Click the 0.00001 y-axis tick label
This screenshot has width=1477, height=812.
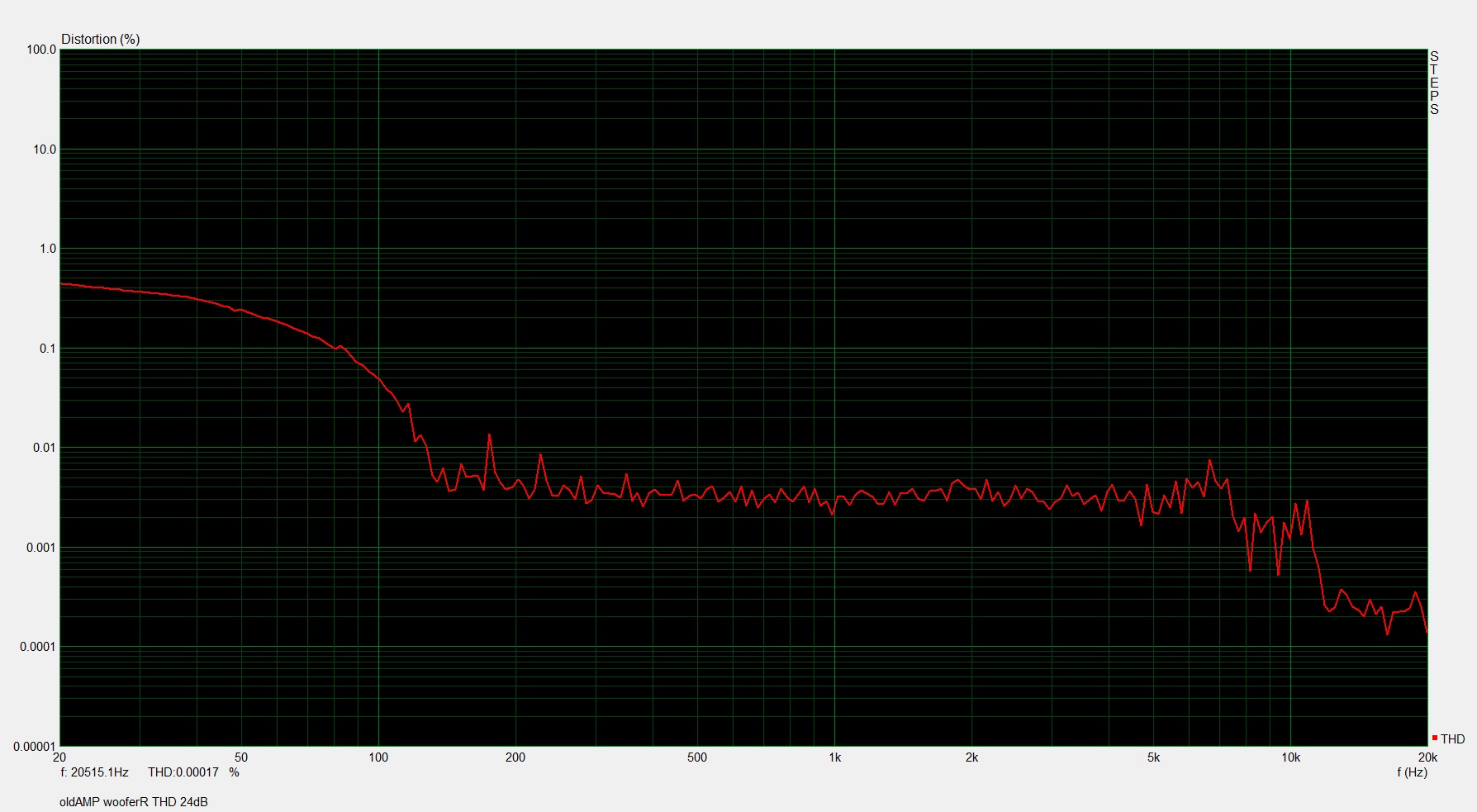[35, 747]
